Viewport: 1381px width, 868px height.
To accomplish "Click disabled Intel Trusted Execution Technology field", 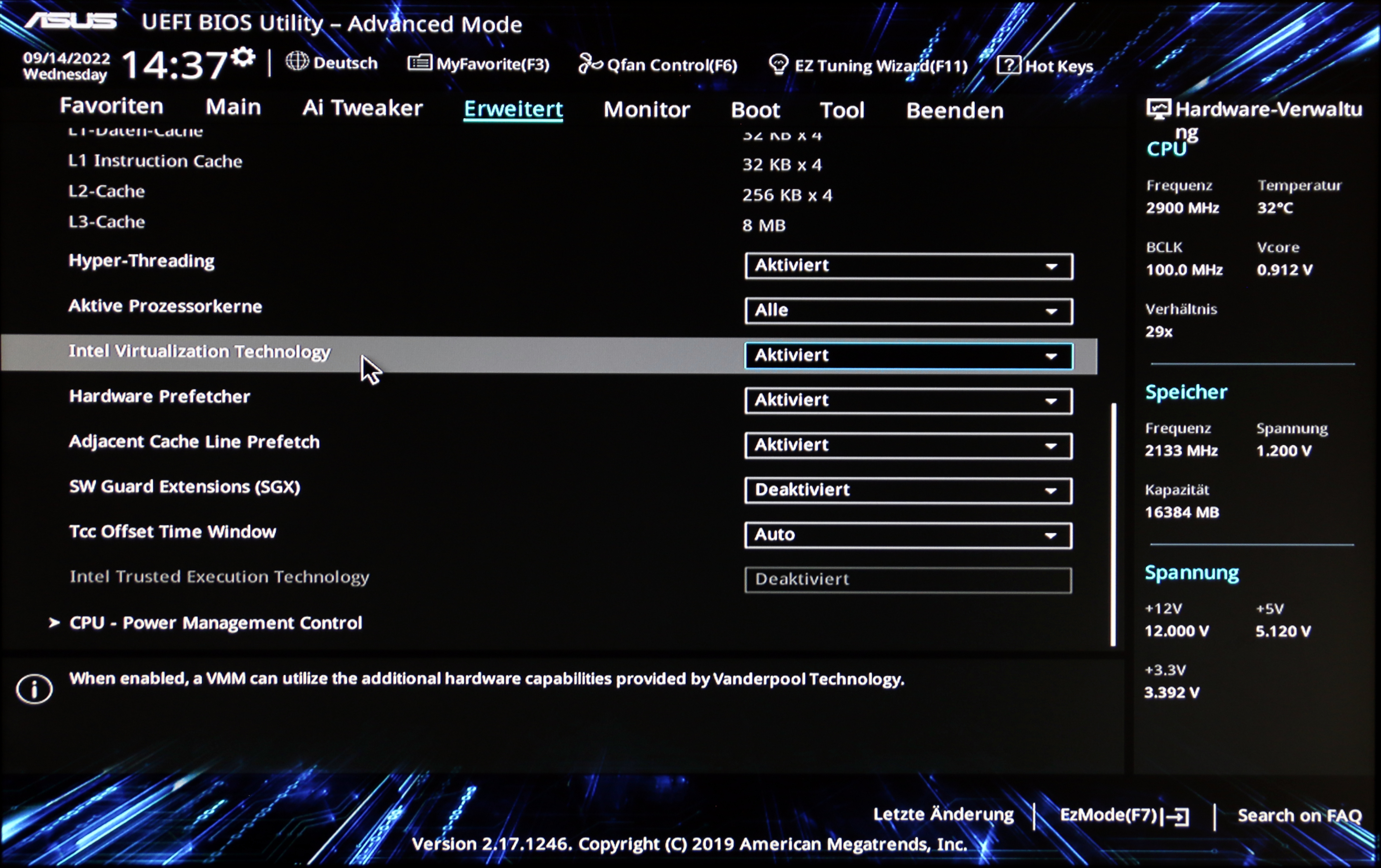I will 908,580.
